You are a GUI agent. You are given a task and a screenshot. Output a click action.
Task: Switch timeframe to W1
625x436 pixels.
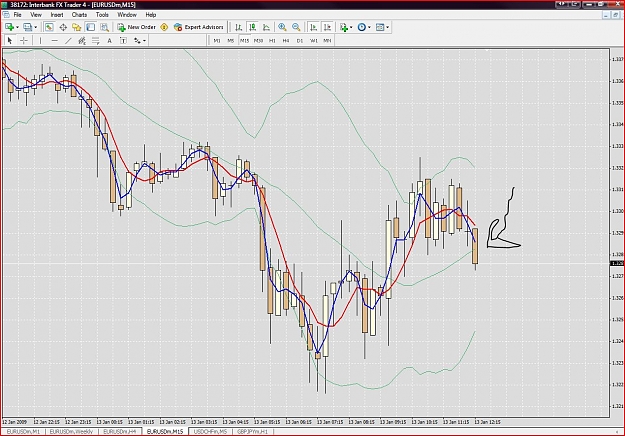314,41
